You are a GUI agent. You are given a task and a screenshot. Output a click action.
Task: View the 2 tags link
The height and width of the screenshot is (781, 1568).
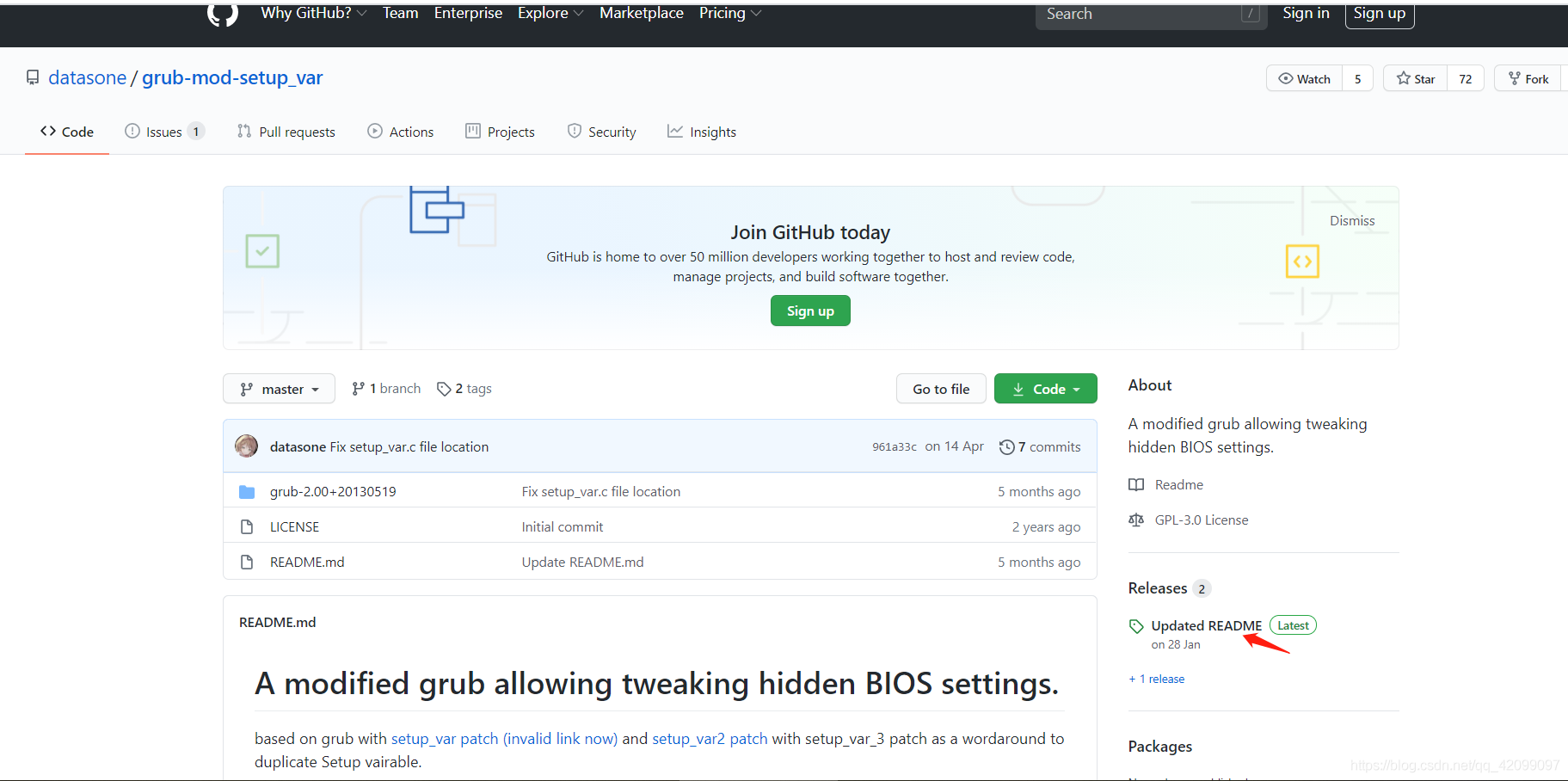(464, 389)
